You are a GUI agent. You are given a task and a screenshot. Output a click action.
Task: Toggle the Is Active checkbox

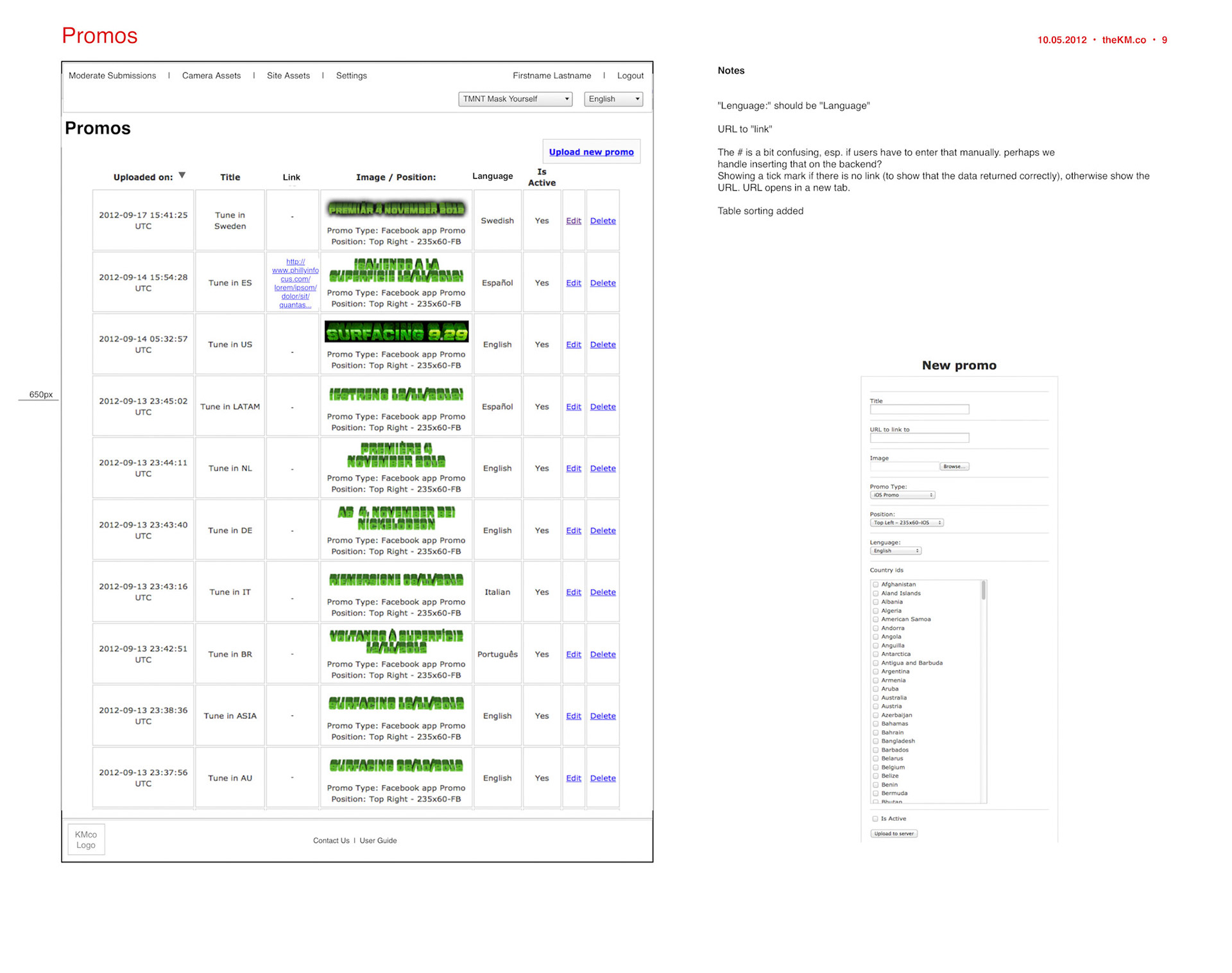[x=875, y=819]
